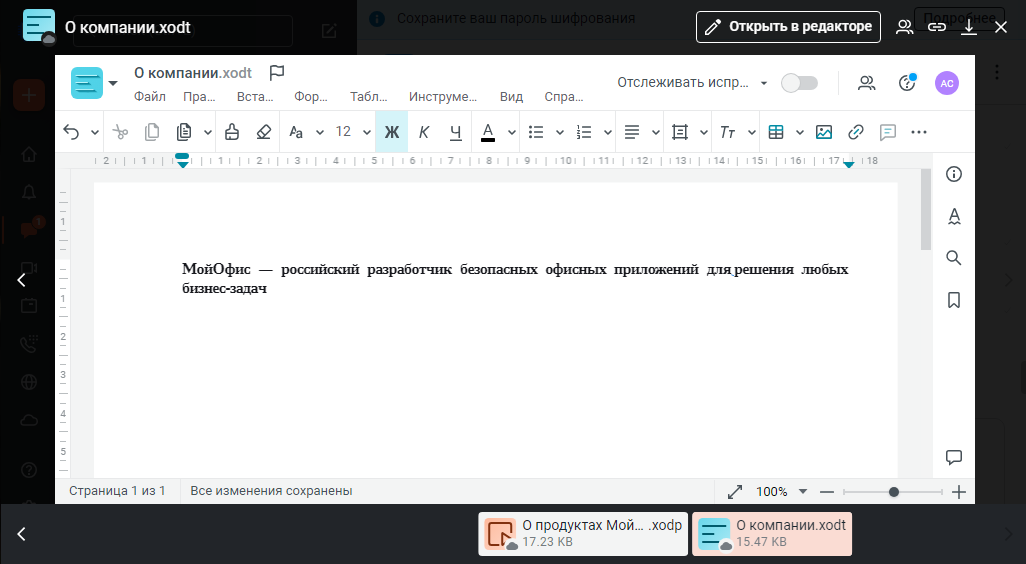Open the AC user avatar
The width and height of the screenshot is (1026, 564).
point(947,83)
